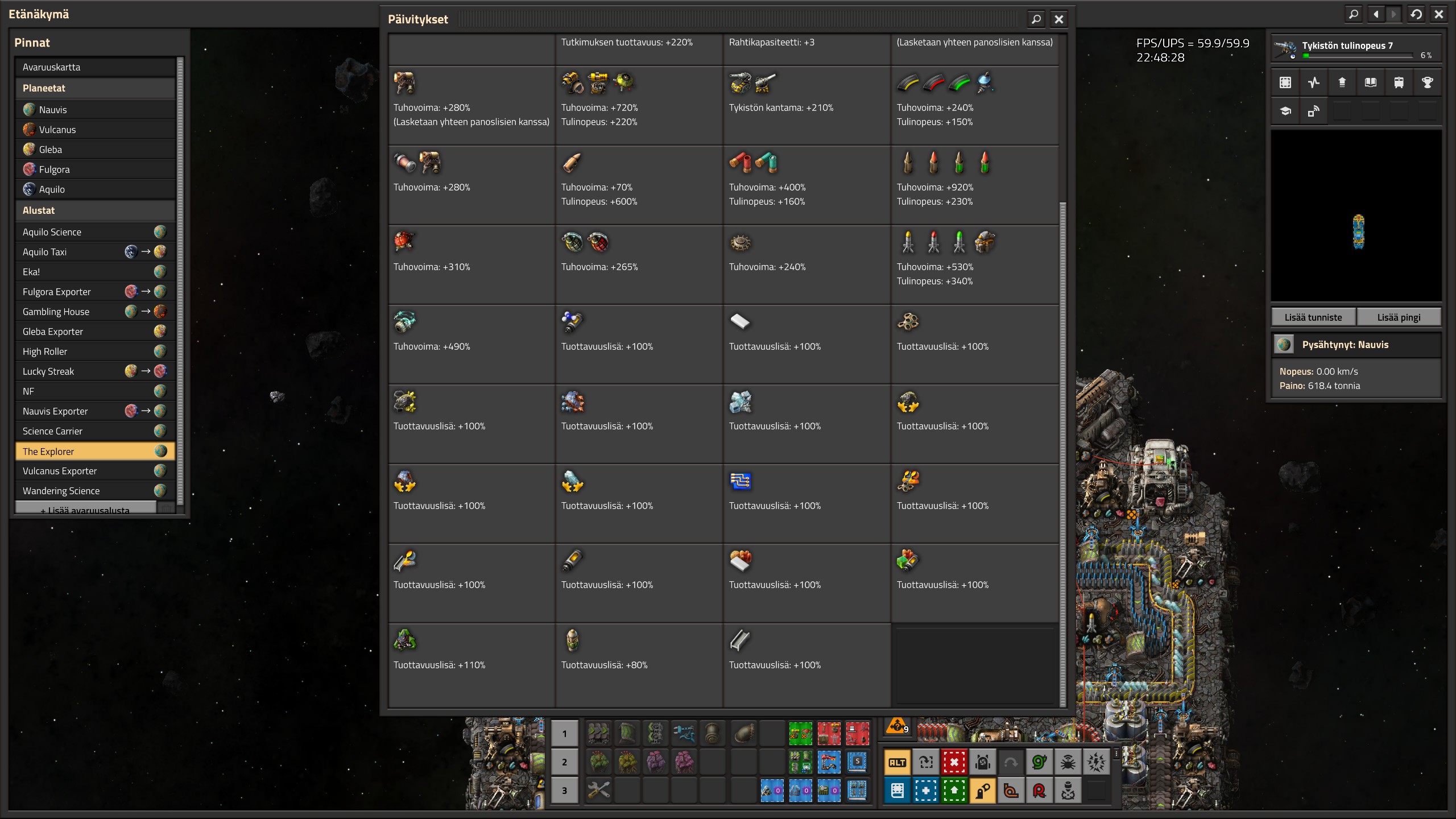The image size is (1456, 819).
Task: Select the Aquilo Taxi platform
Action: (96, 252)
